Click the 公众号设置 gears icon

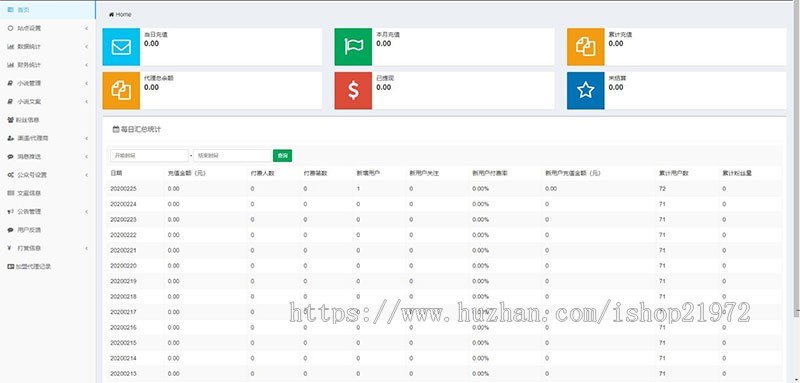point(11,175)
